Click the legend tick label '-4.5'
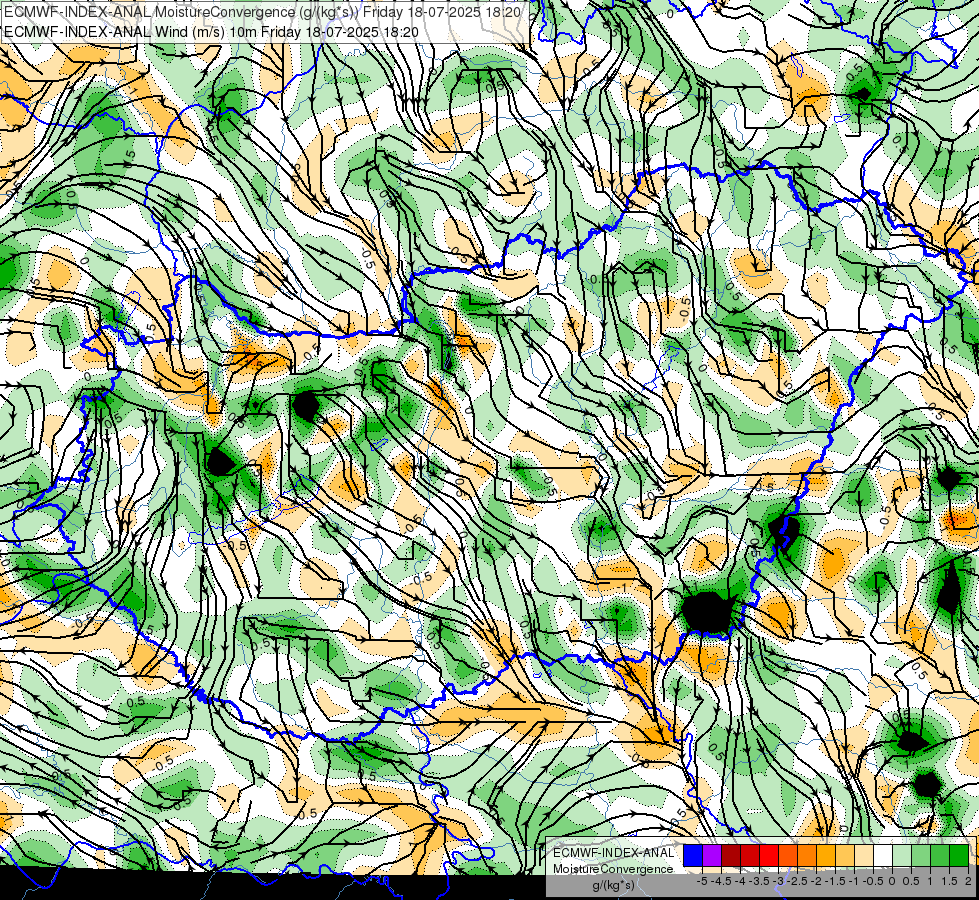The width and height of the screenshot is (979, 900). click(x=721, y=881)
